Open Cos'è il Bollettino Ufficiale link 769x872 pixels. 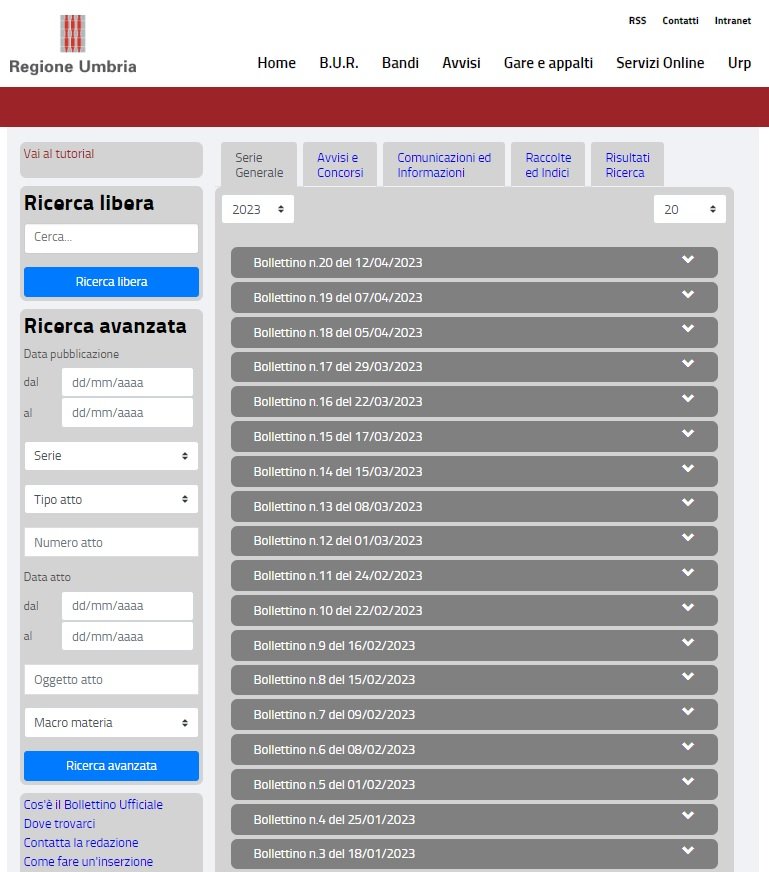click(93, 805)
